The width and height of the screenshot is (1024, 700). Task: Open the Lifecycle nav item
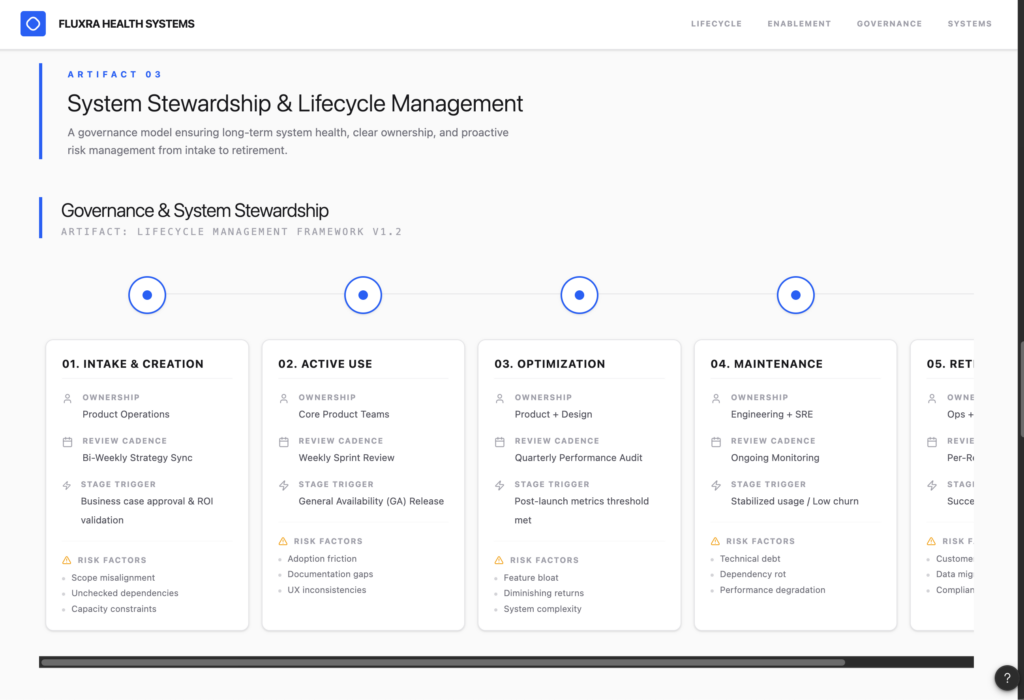click(x=716, y=24)
